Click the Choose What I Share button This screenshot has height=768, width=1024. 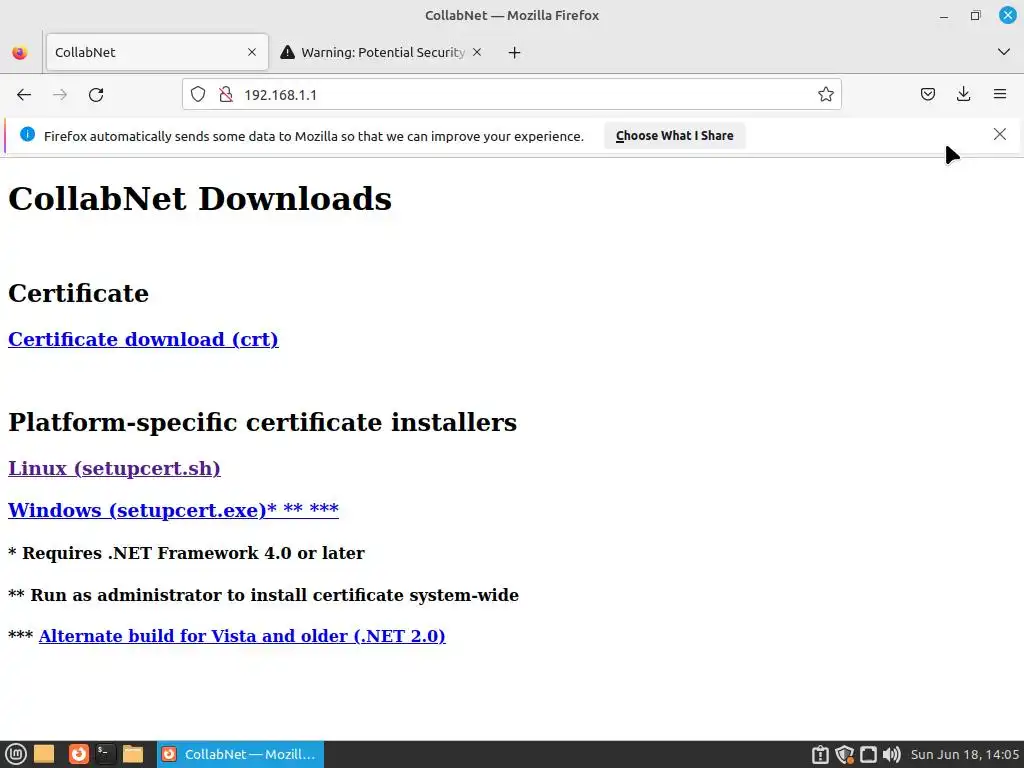pyautogui.click(x=675, y=136)
